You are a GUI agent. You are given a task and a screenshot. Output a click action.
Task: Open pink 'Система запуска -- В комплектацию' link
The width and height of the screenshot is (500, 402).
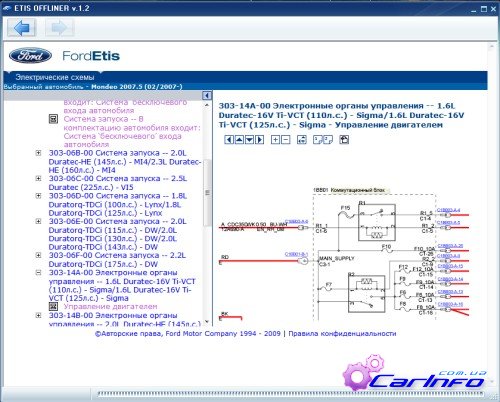pos(132,132)
